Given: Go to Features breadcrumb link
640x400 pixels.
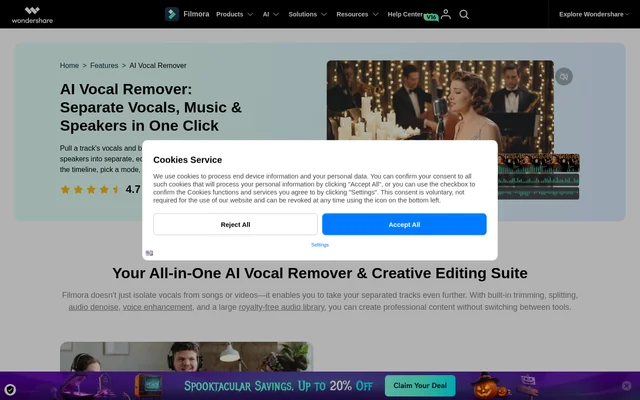Looking at the screenshot, I should pos(104,65).
